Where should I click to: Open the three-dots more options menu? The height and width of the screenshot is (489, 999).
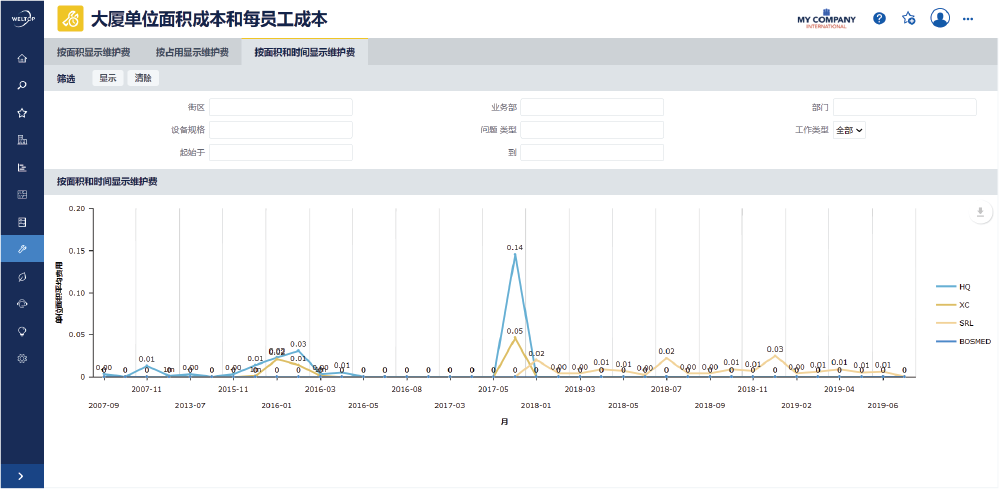coord(968,19)
